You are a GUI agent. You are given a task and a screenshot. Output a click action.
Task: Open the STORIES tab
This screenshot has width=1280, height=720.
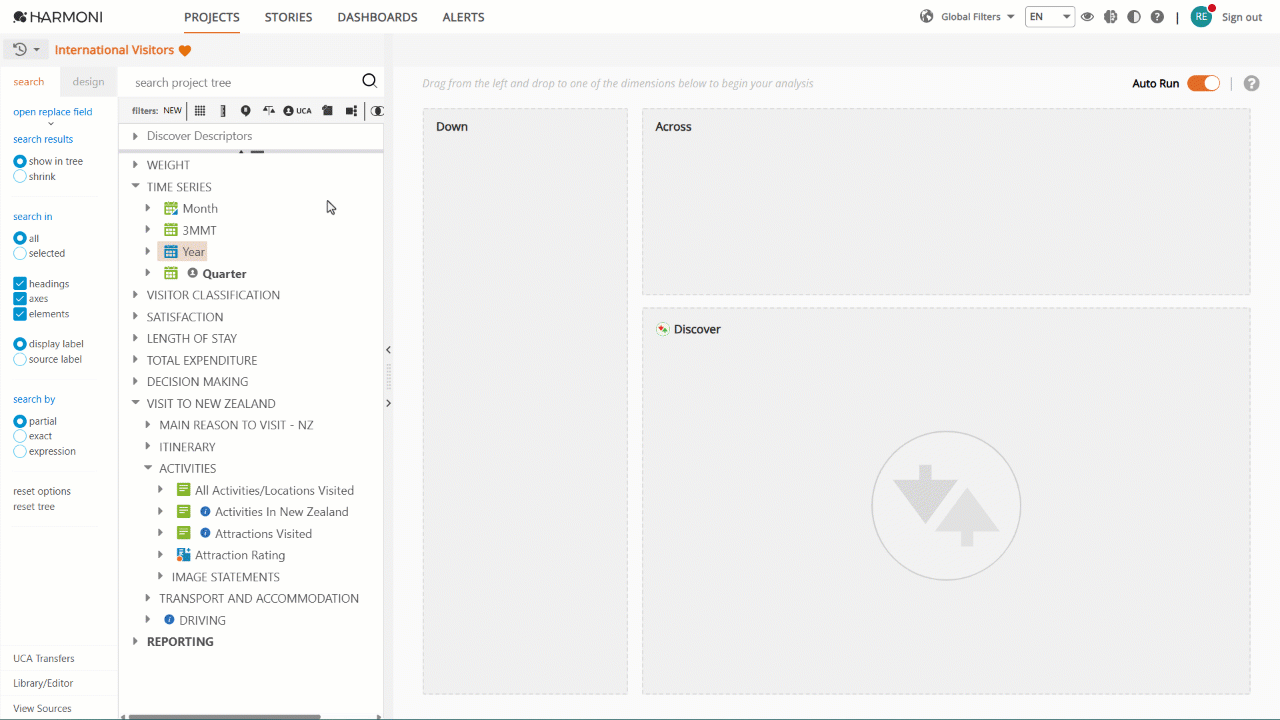click(288, 17)
